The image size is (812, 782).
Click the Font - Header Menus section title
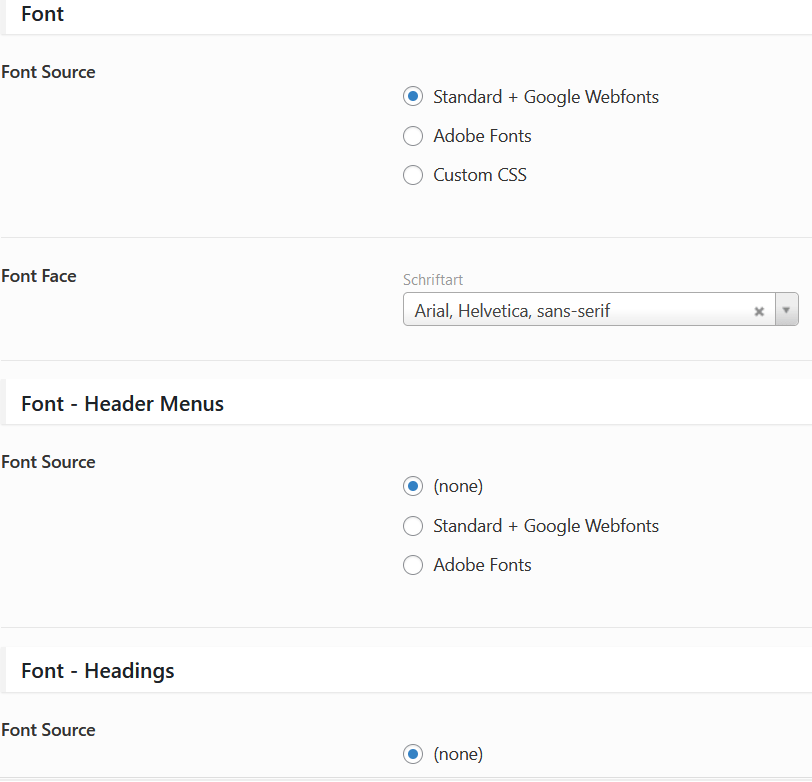[122, 404]
